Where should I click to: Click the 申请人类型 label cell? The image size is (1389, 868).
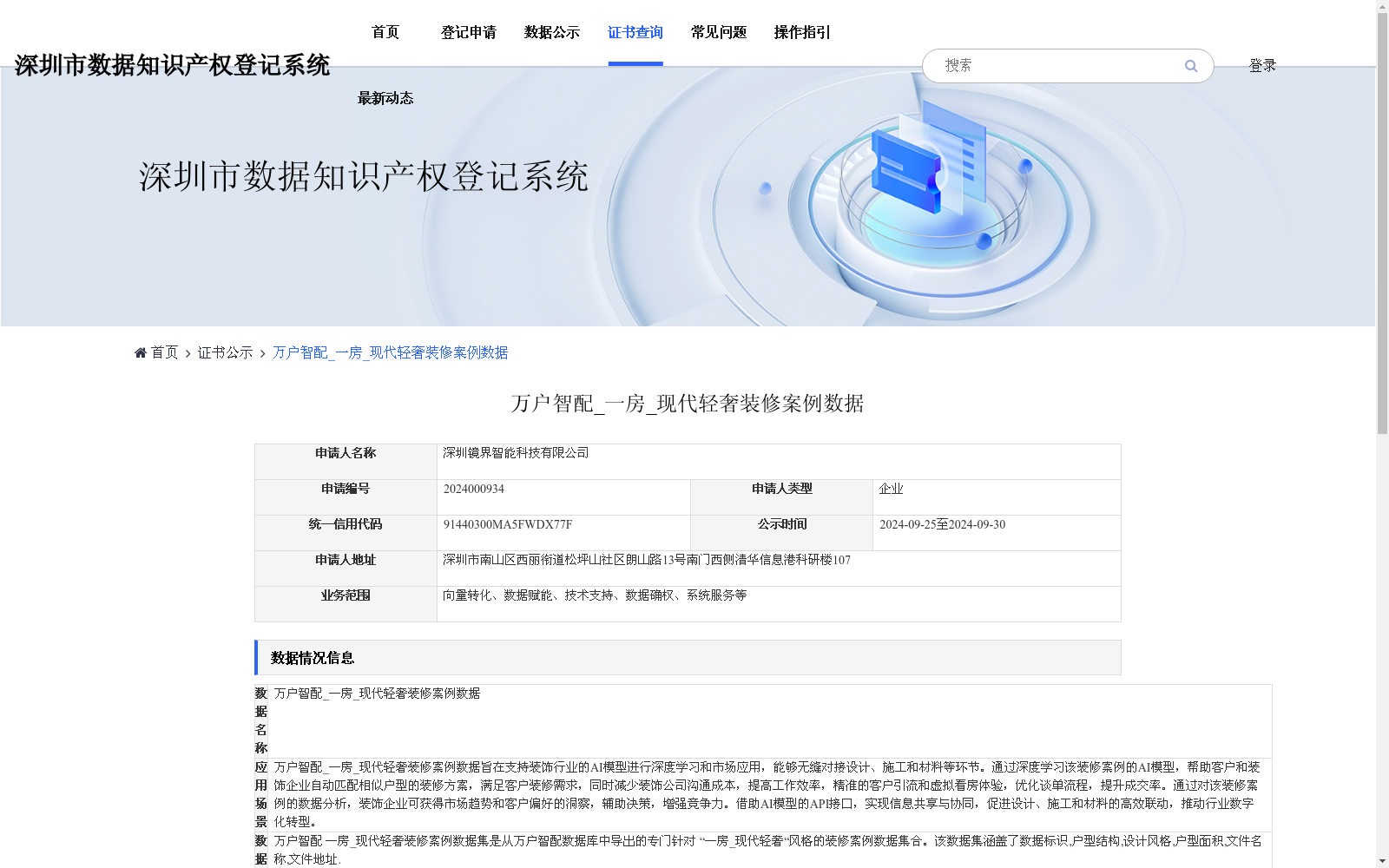(x=782, y=497)
